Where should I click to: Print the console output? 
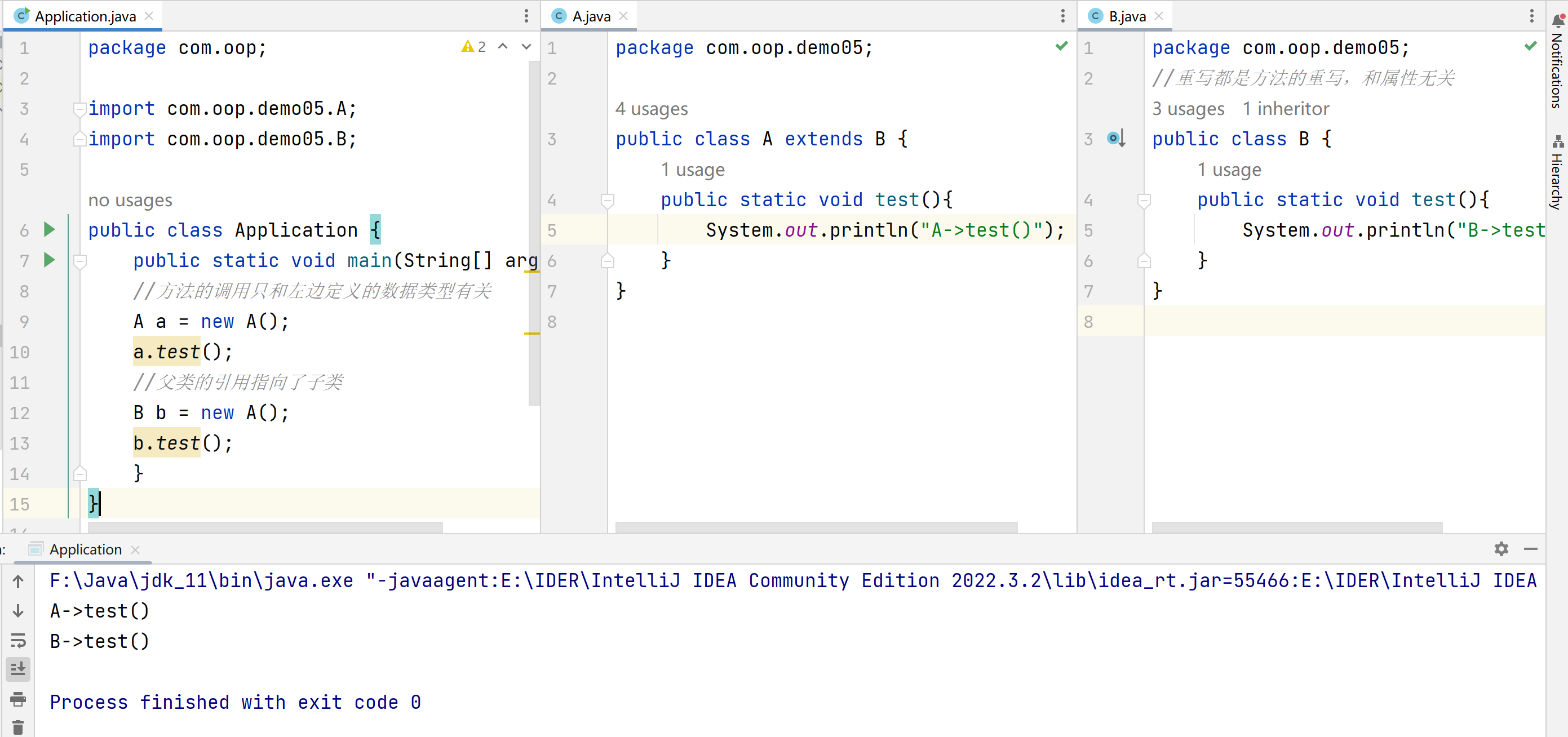18,699
